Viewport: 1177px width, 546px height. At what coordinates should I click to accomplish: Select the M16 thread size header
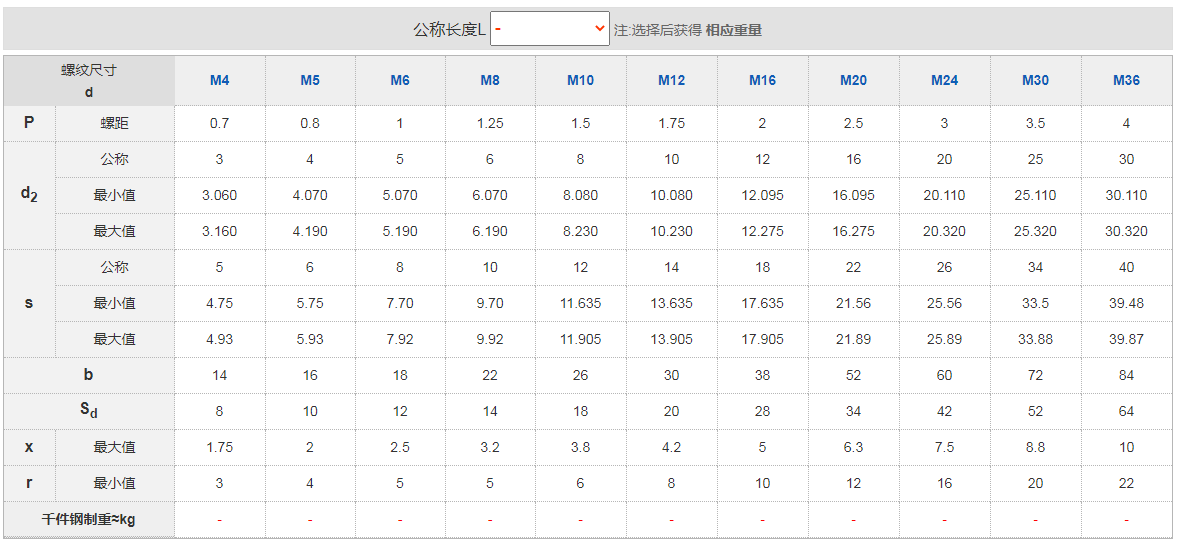point(762,80)
